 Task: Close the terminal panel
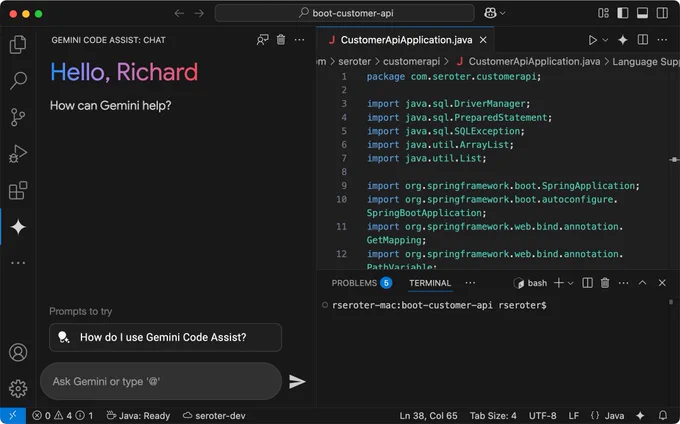[662, 283]
